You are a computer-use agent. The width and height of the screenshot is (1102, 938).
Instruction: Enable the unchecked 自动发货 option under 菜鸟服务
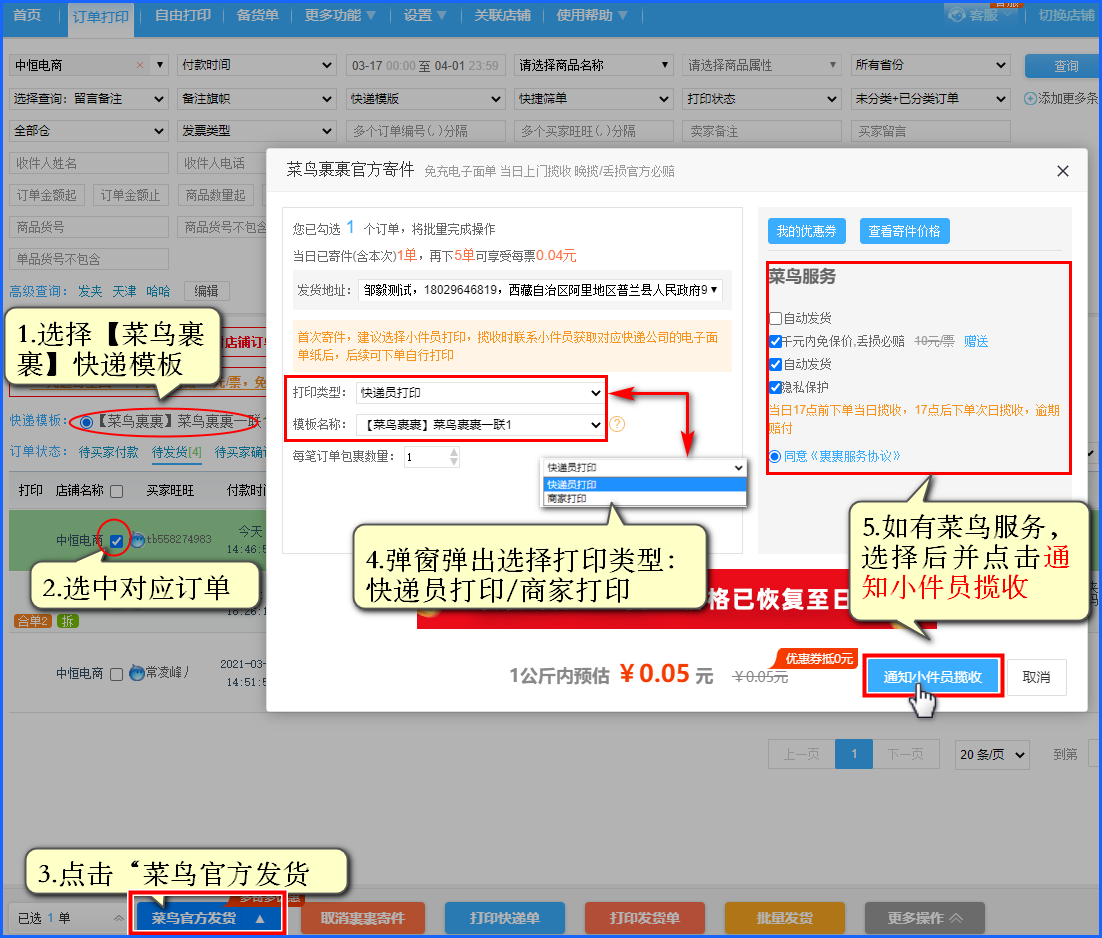[x=776, y=318]
